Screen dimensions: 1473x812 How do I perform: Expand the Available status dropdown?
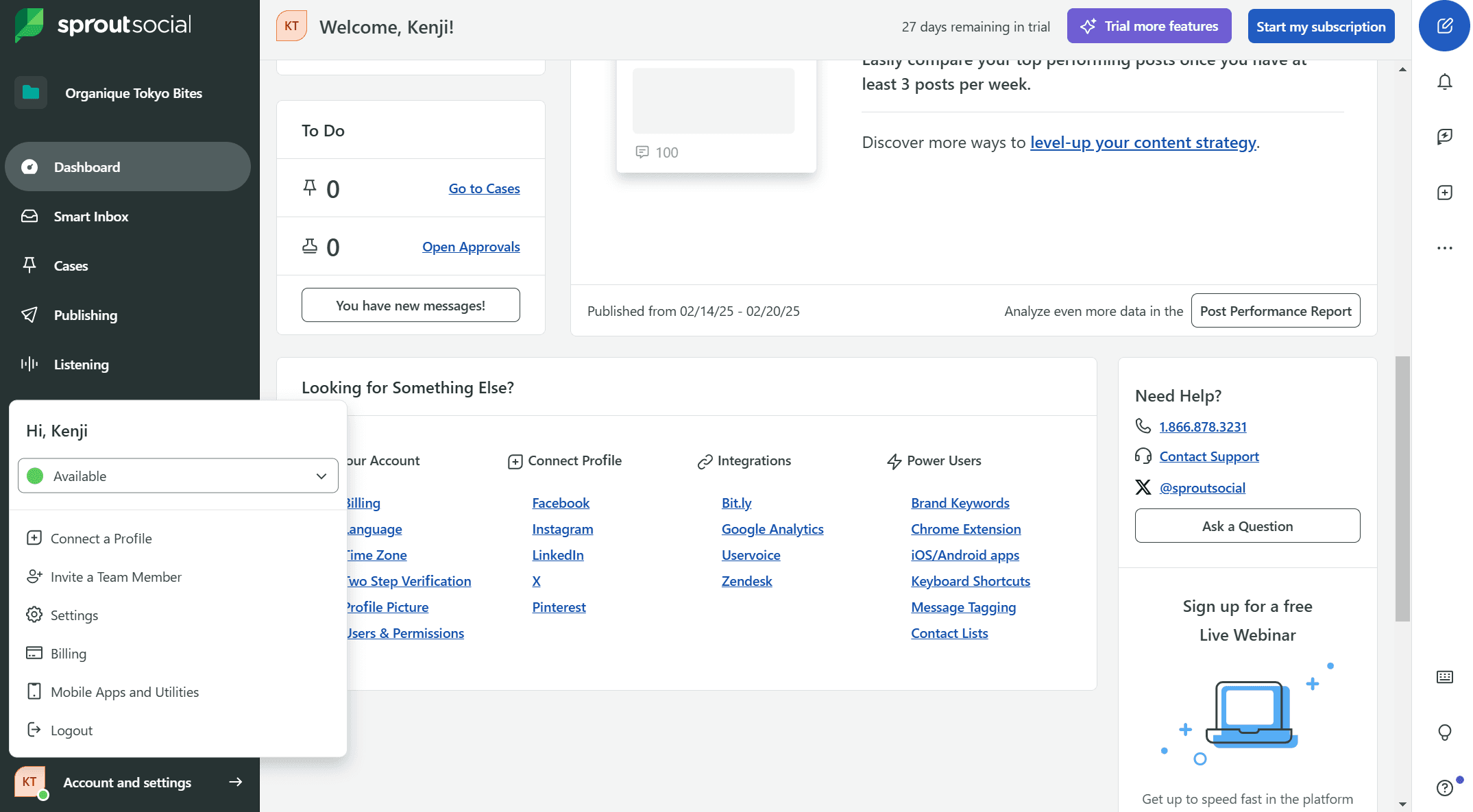click(178, 476)
